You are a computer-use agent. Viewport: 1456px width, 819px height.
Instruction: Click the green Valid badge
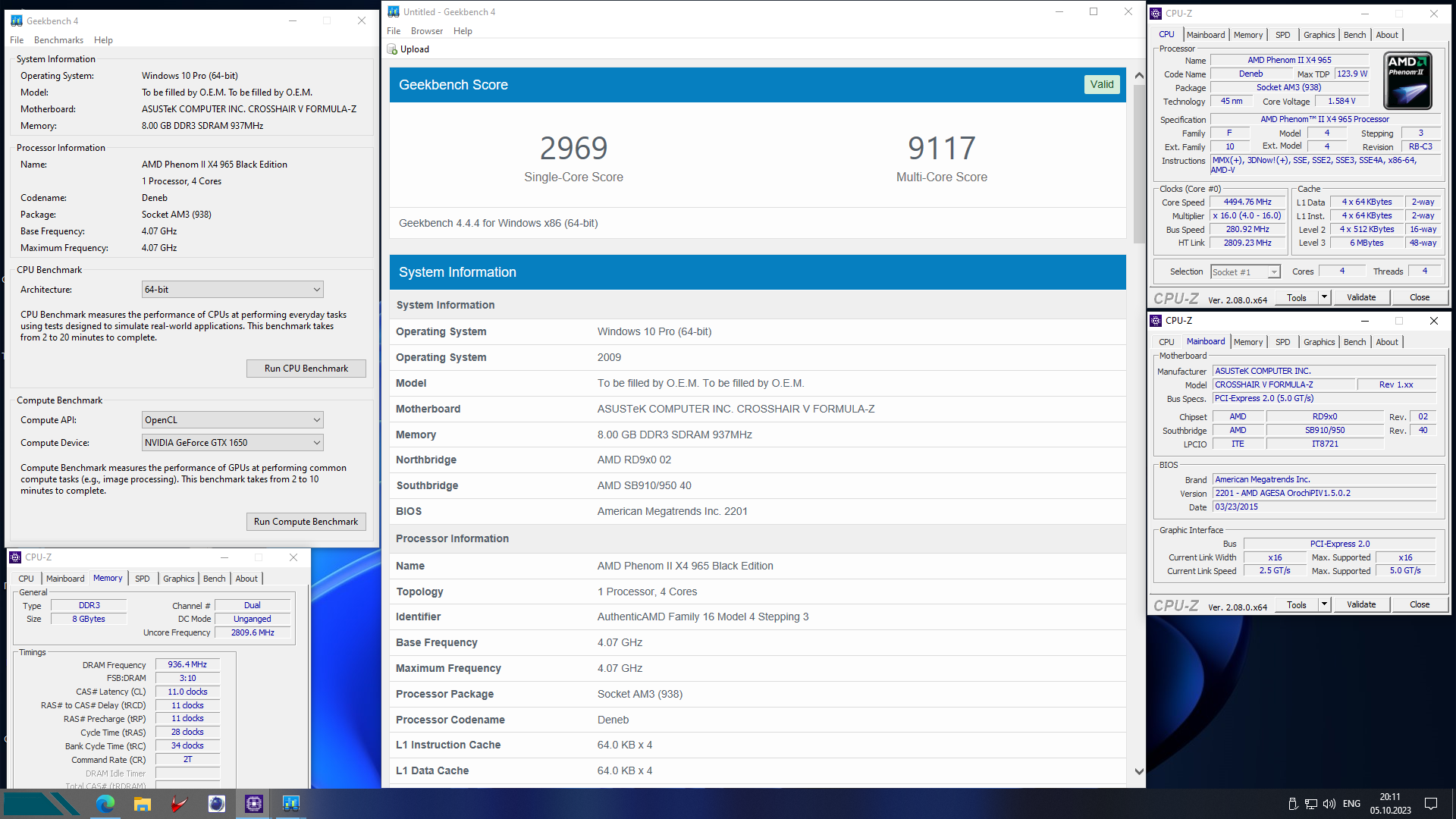[1102, 85]
